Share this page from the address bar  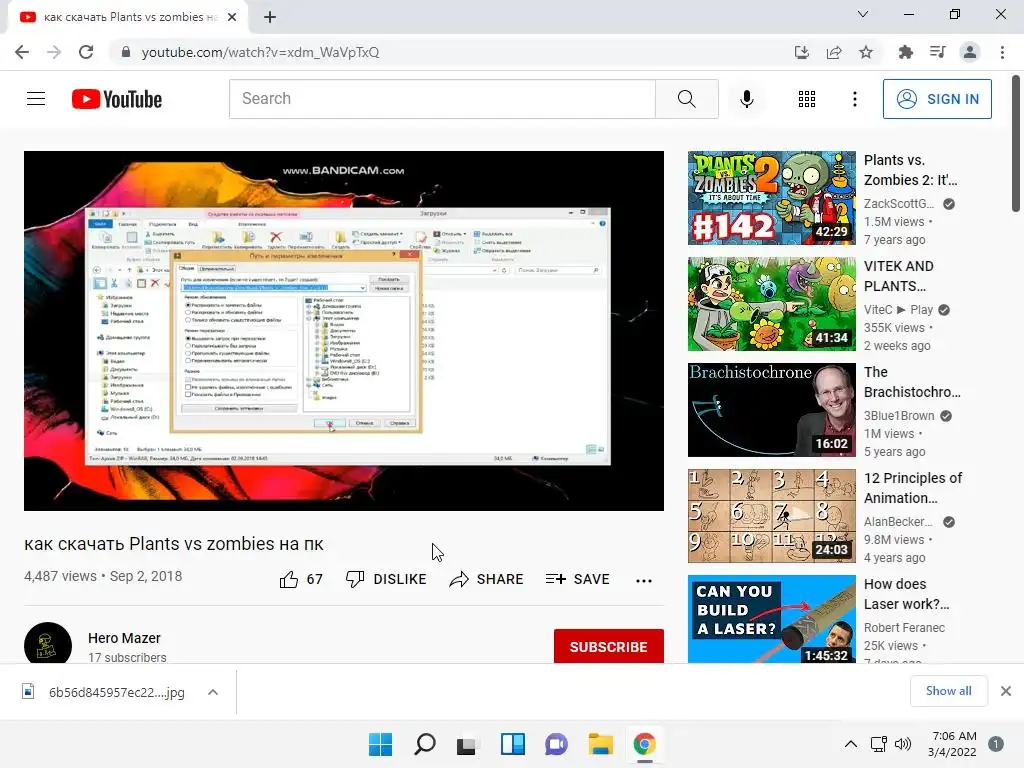(x=834, y=52)
